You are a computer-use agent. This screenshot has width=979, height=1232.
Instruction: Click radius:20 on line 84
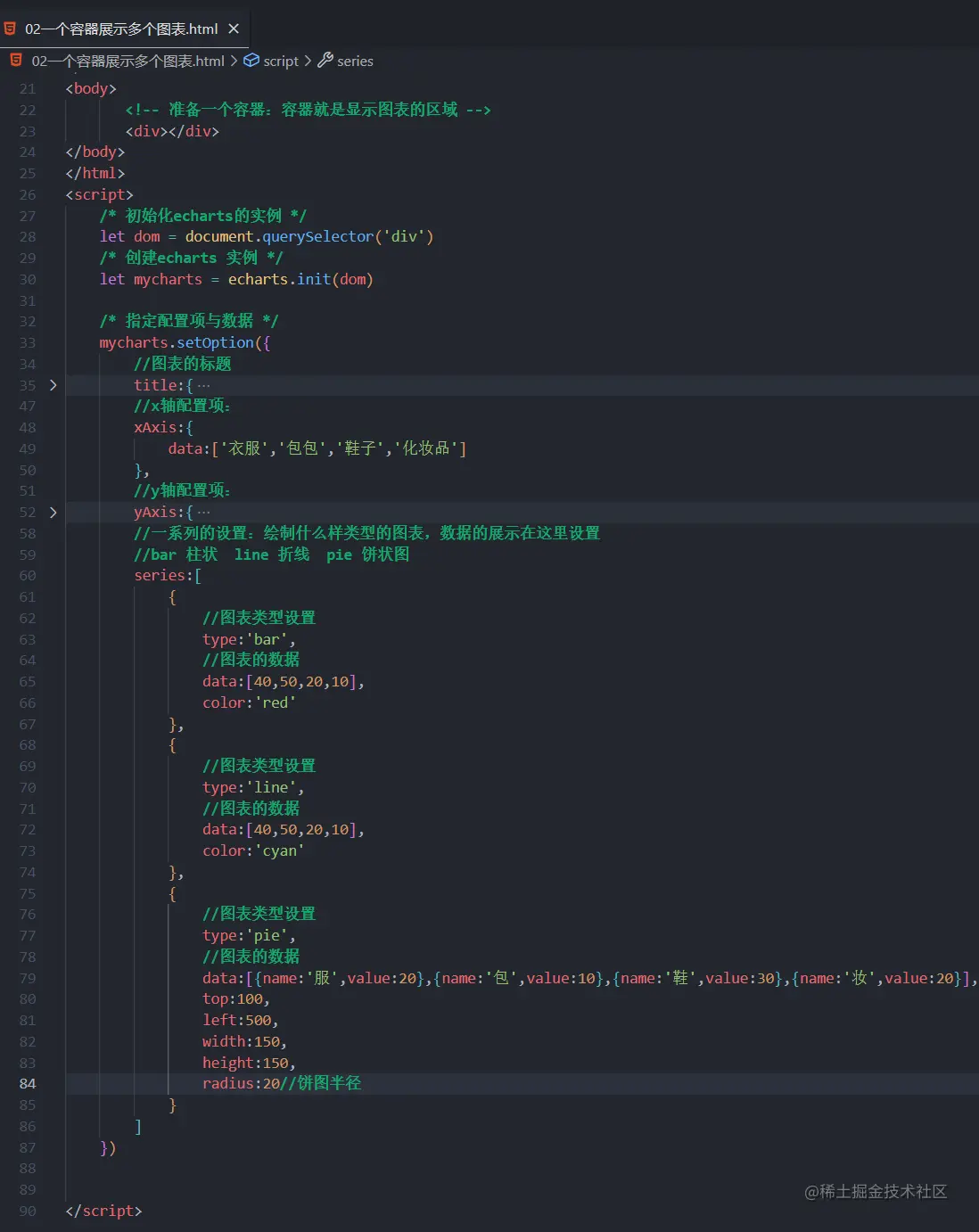(241, 1083)
